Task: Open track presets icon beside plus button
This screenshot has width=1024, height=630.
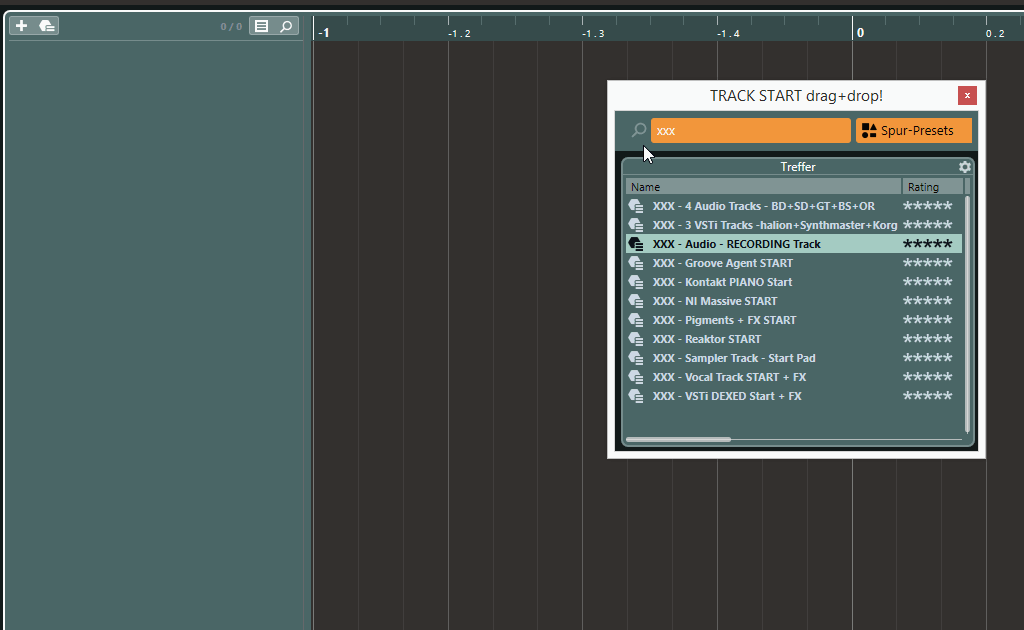Action: (46, 26)
